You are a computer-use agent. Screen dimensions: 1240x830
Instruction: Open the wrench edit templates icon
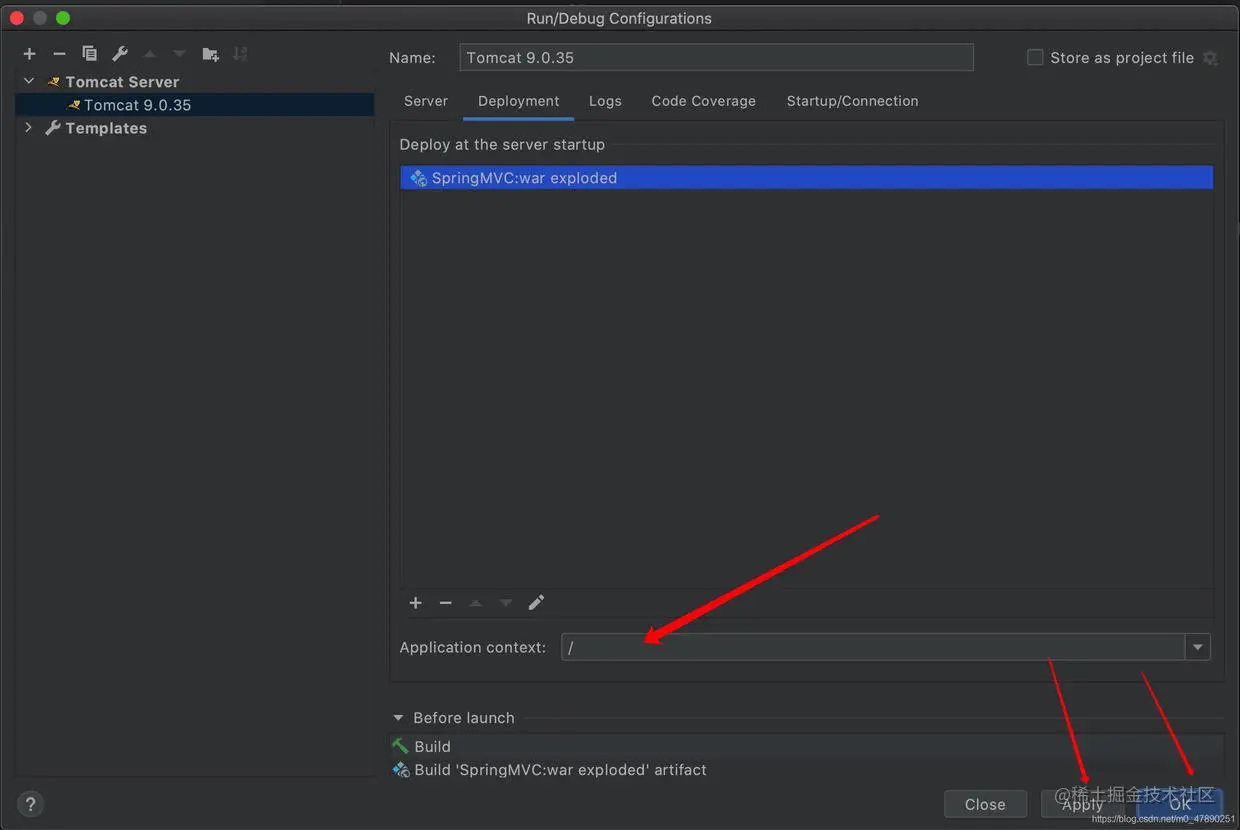pyautogui.click(x=119, y=54)
